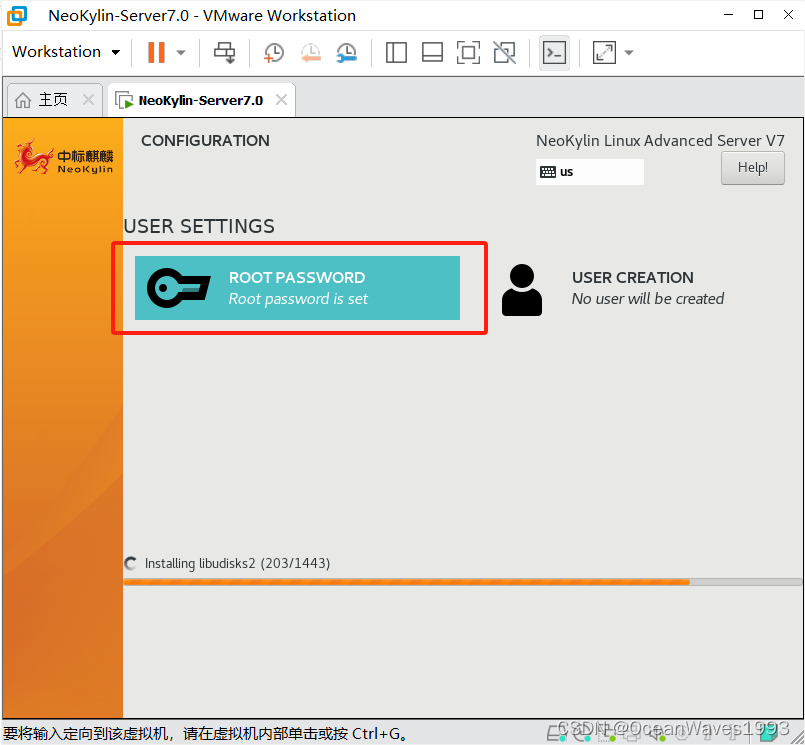Revert to the previous snapshot

pos(311,52)
